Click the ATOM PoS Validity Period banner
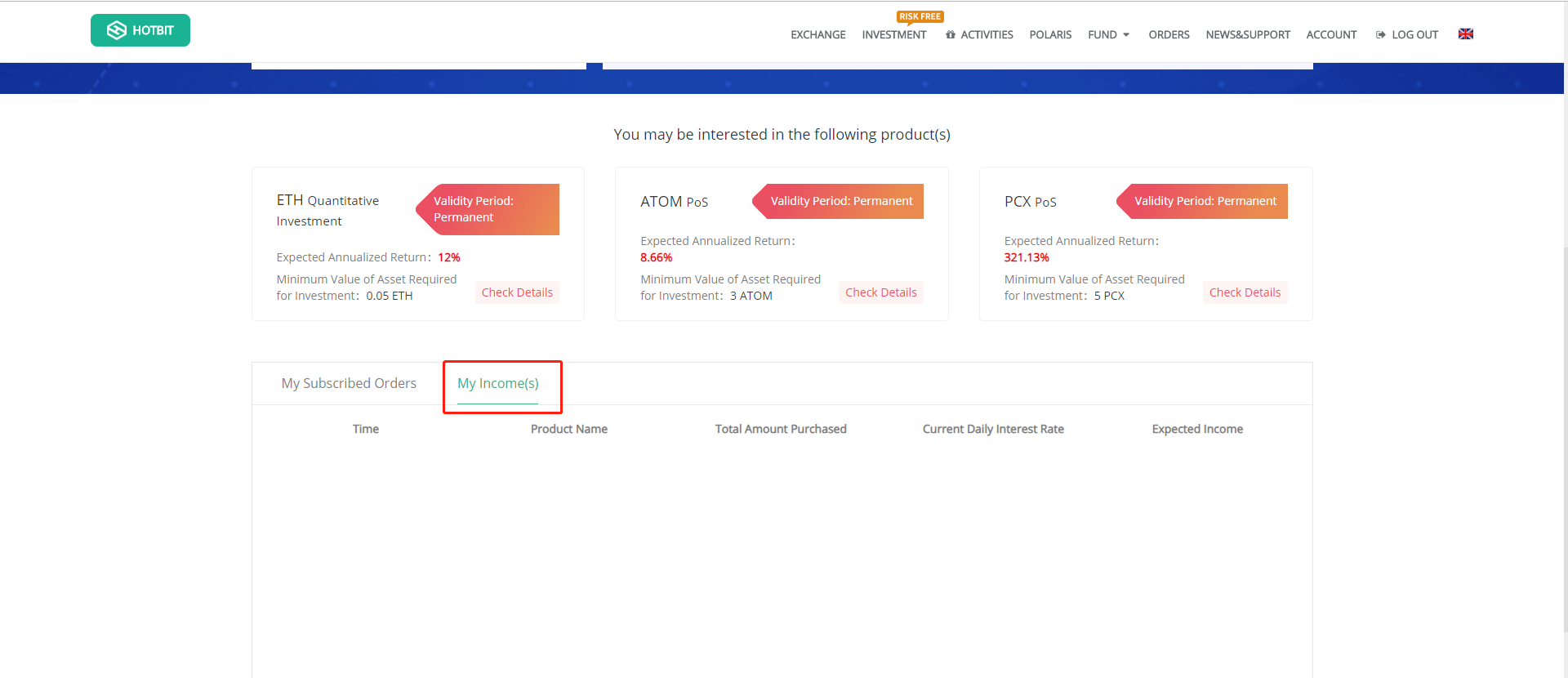Viewport: 1568px width, 678px height. pos(840,201)
